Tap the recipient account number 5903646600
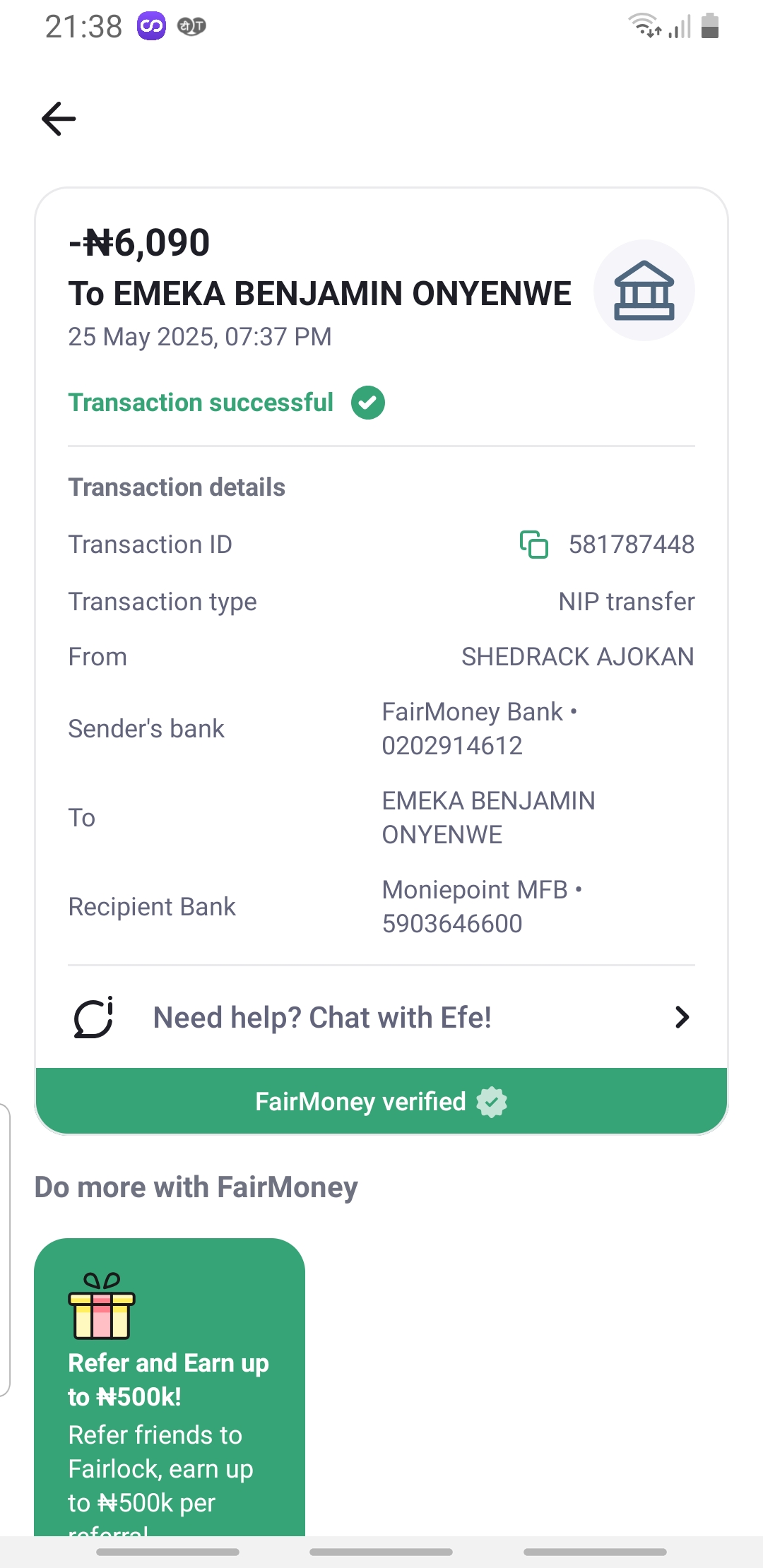This screenshot has width=763, height=1568. pos(452,924)
